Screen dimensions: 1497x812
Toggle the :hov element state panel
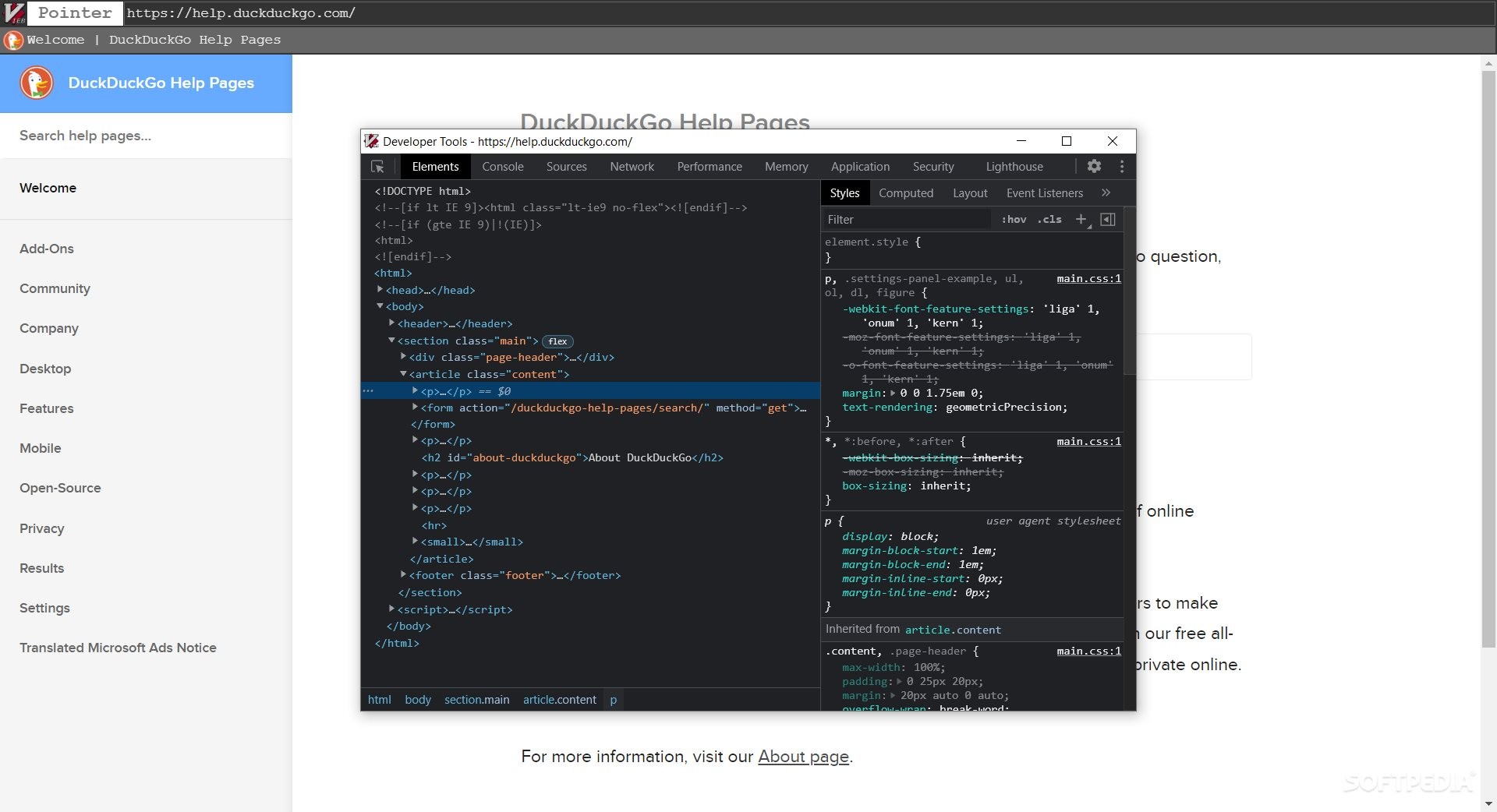pos(1014,220)
